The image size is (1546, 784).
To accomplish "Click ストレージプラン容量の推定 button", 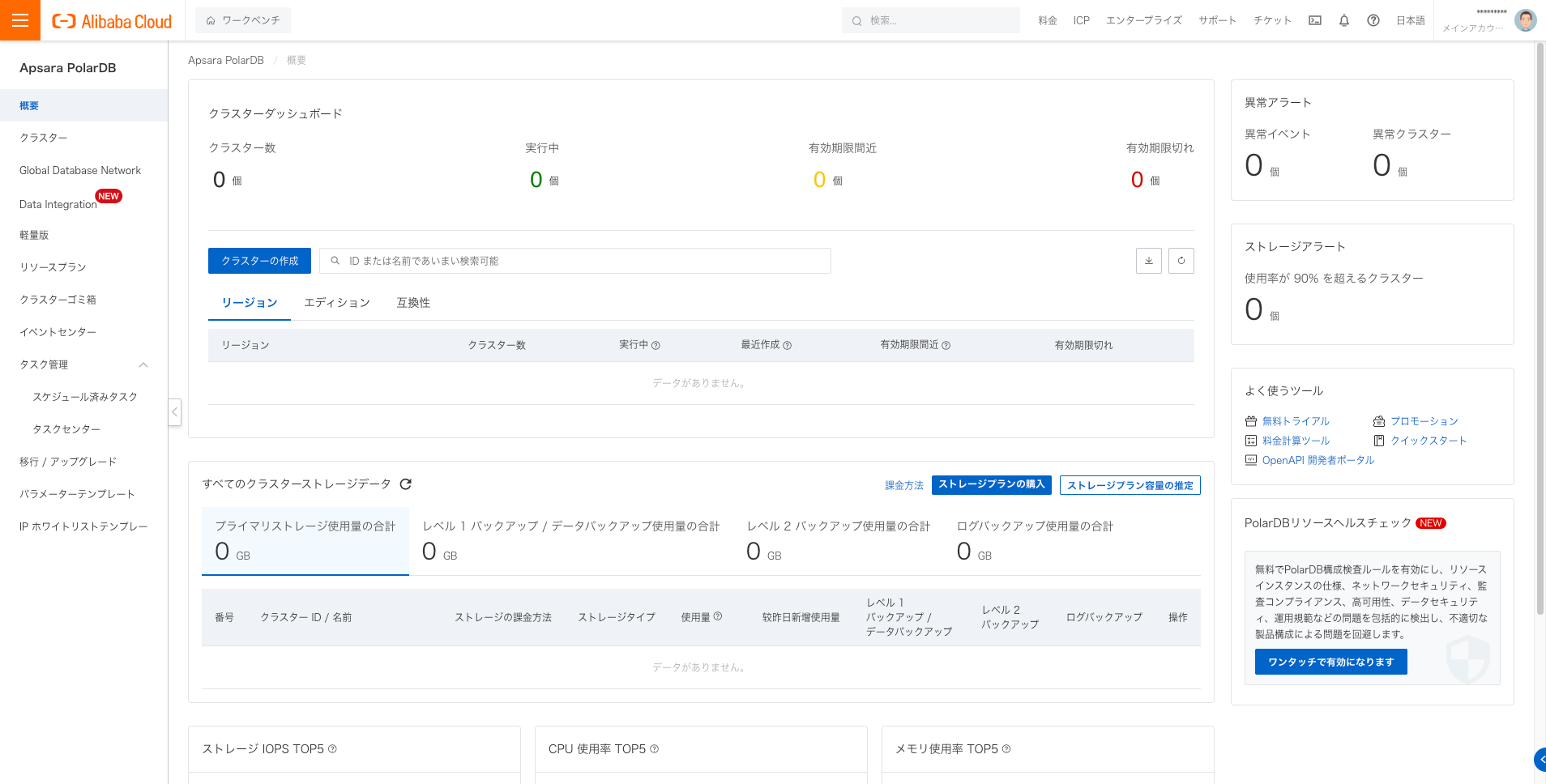I will pos(1130,485).
